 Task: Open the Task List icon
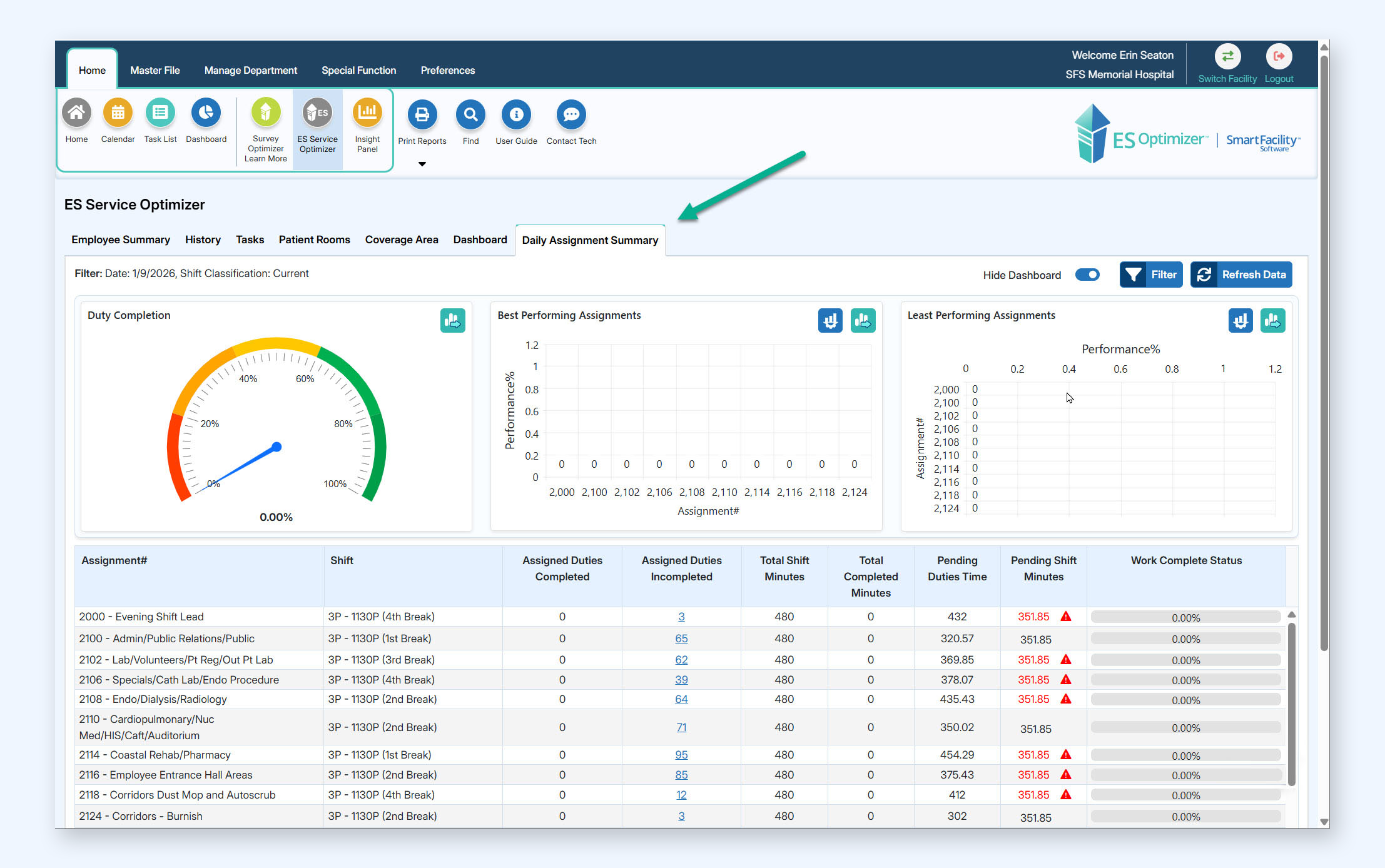[x=160, y=113]
